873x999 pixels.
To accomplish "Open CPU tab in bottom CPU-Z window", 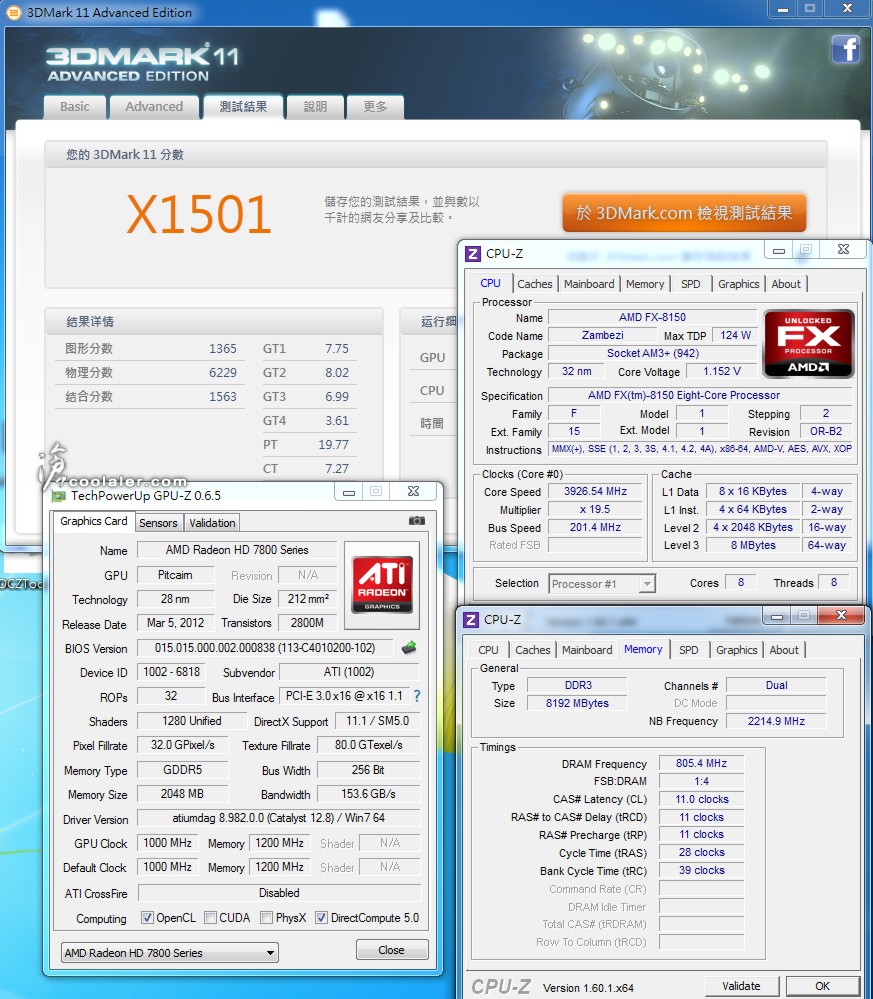I will [488, 650].
